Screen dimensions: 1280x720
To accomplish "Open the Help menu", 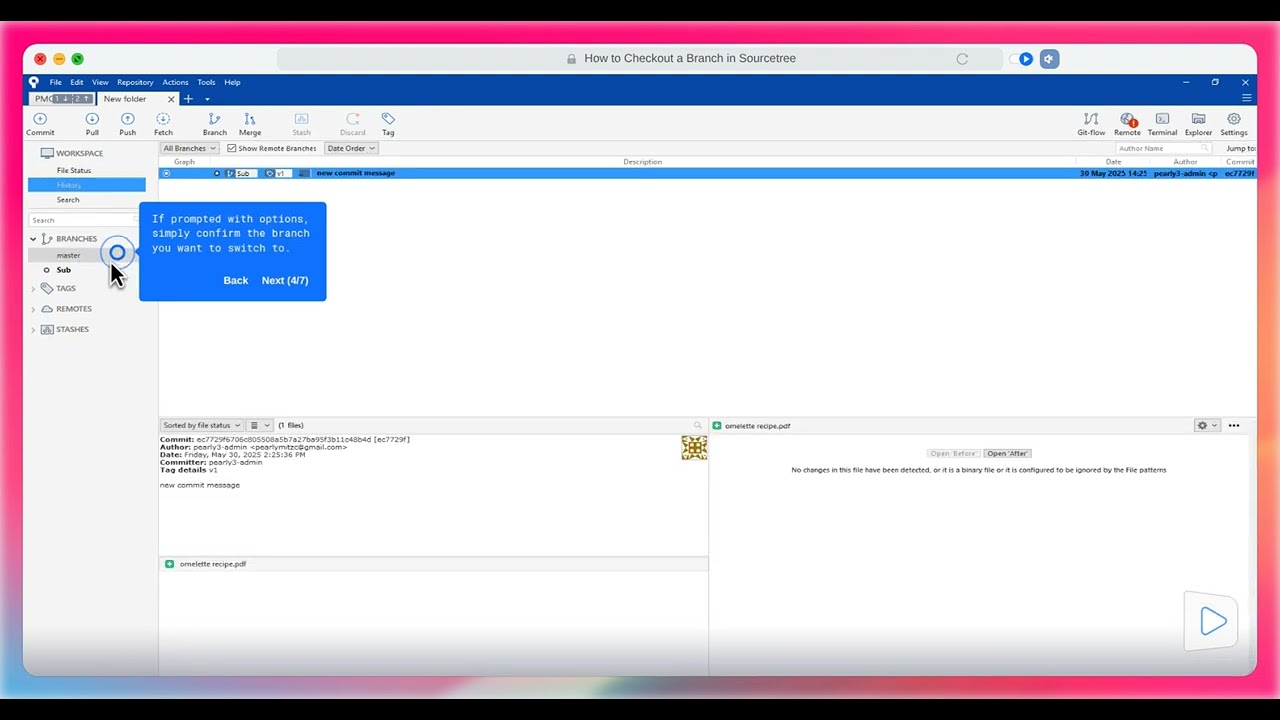I will pos(232,82).
